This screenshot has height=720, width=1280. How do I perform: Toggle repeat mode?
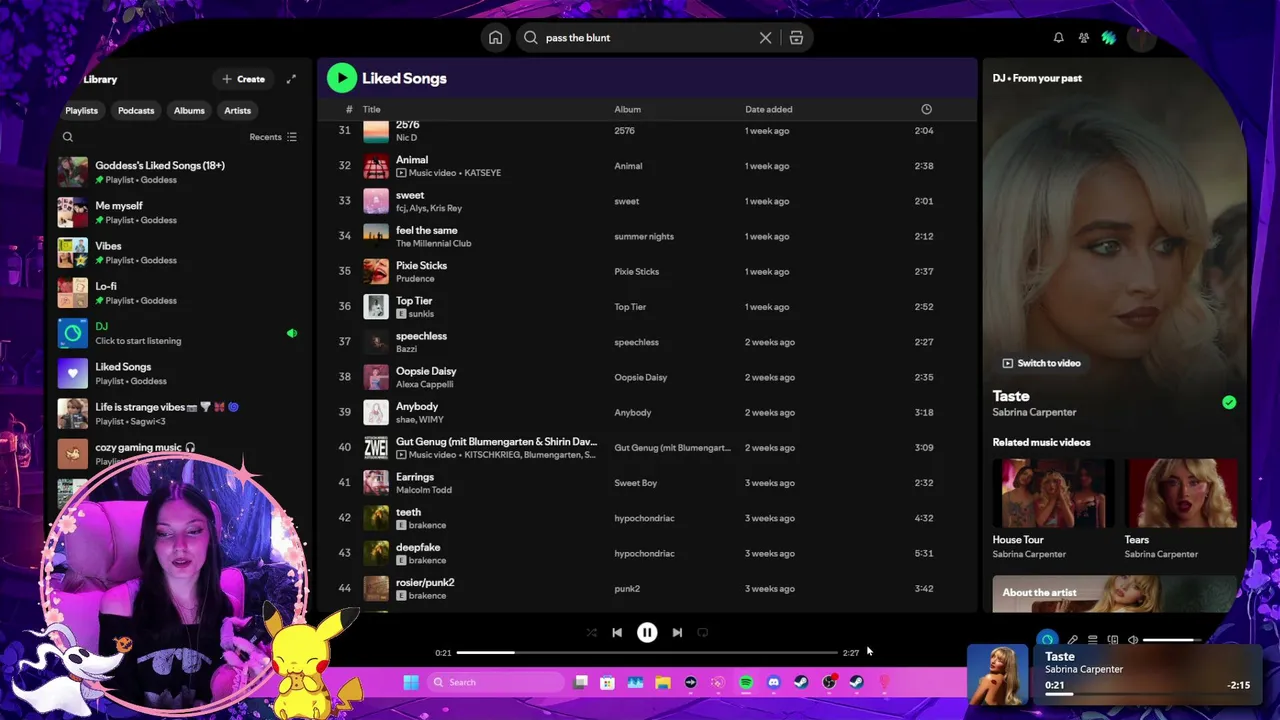(x=702, y=632)
